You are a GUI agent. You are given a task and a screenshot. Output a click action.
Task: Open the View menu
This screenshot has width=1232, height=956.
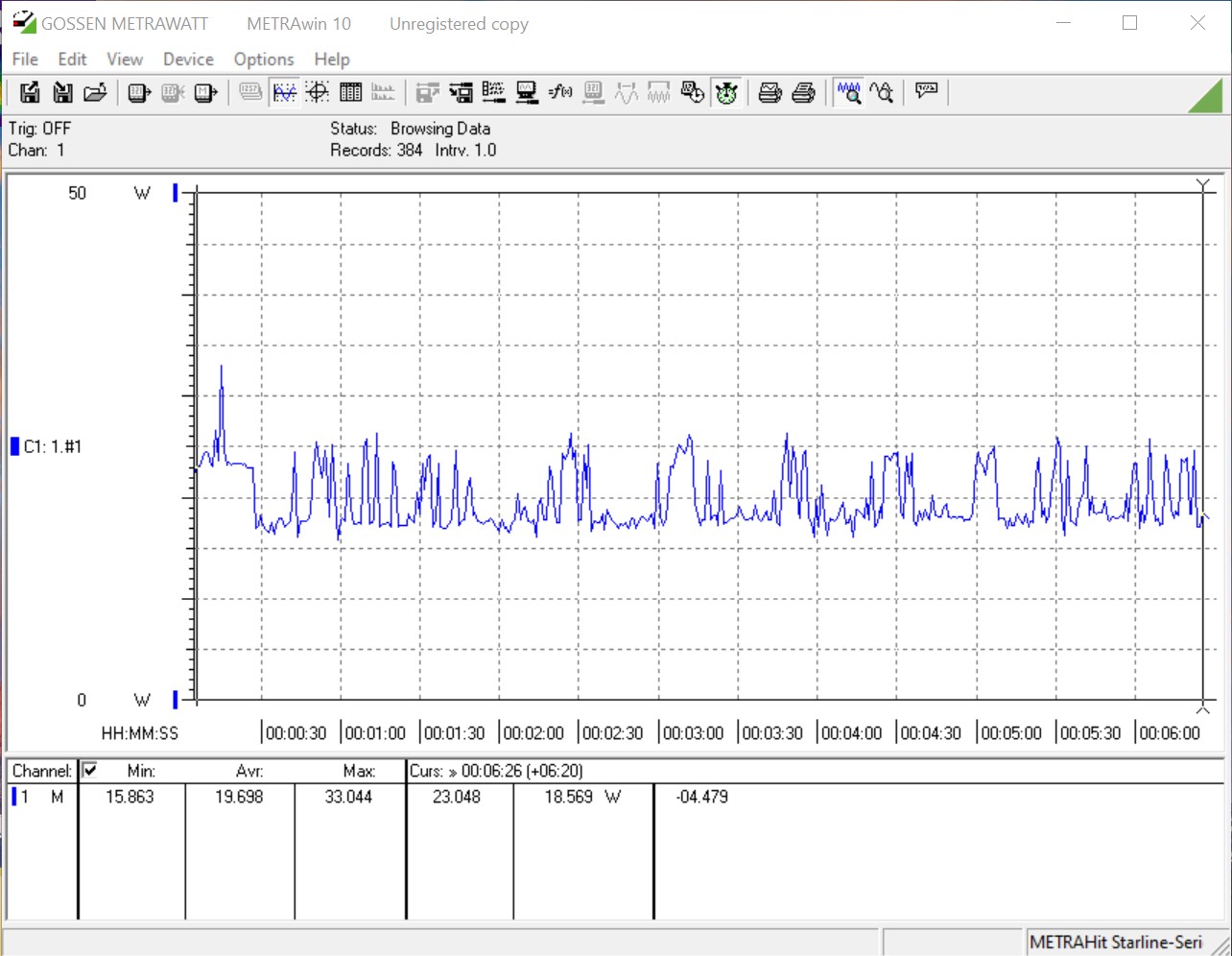(125, 60)
